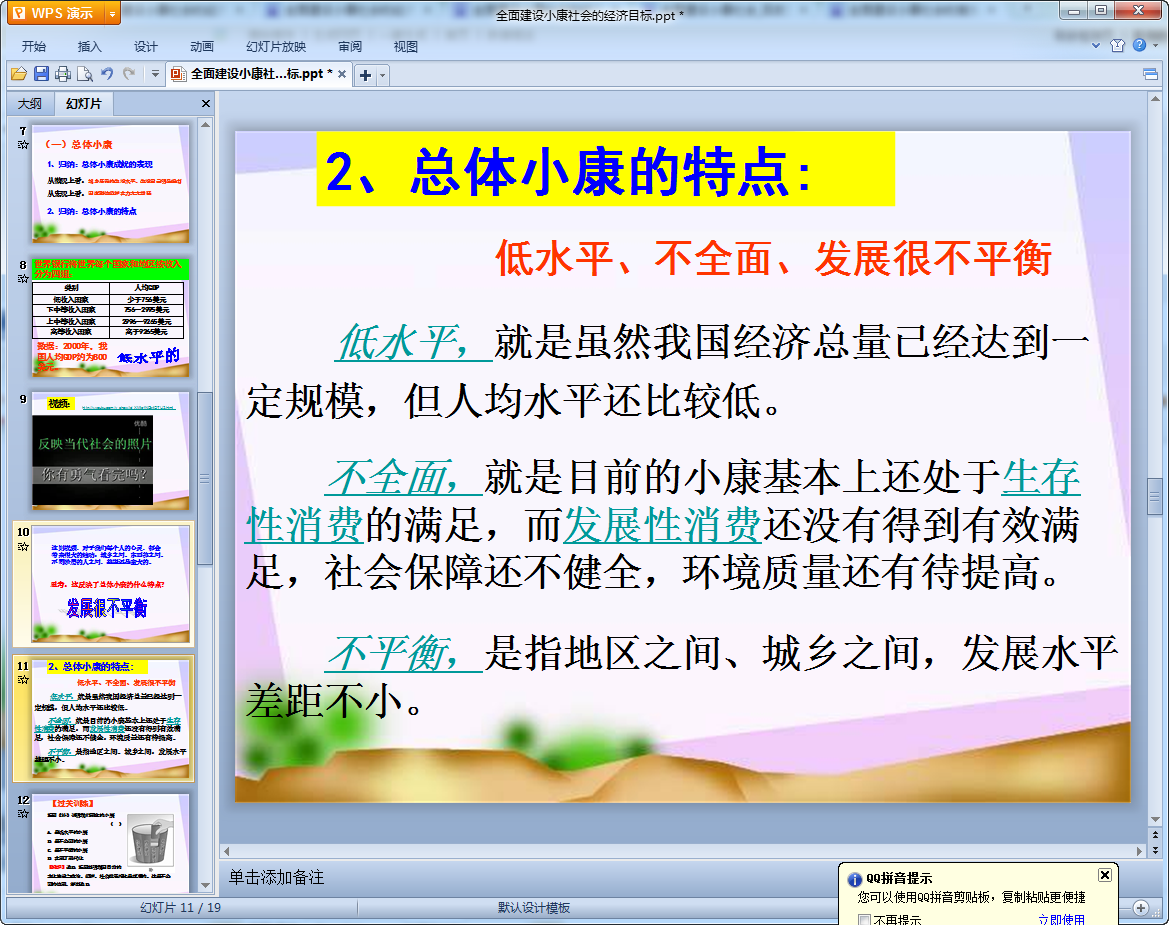This screenshot has width=1169, height=925.
Task: Click animation star icon beside slide 7
Action: pos(23,145)
